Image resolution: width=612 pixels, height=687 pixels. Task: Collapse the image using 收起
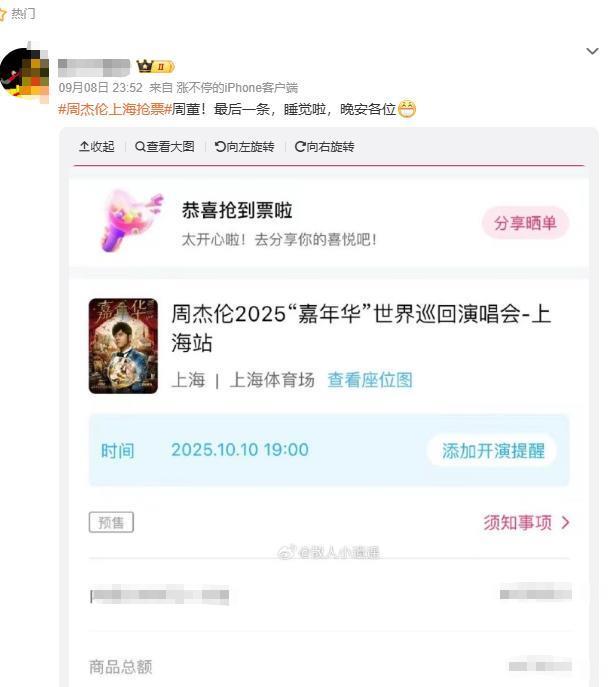tap(97, 146)
